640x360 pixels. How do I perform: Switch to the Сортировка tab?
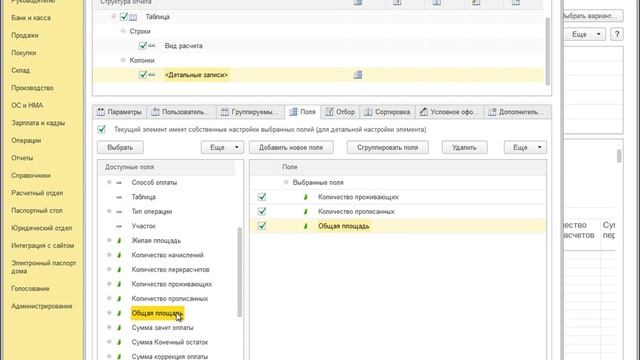[387, 112]
